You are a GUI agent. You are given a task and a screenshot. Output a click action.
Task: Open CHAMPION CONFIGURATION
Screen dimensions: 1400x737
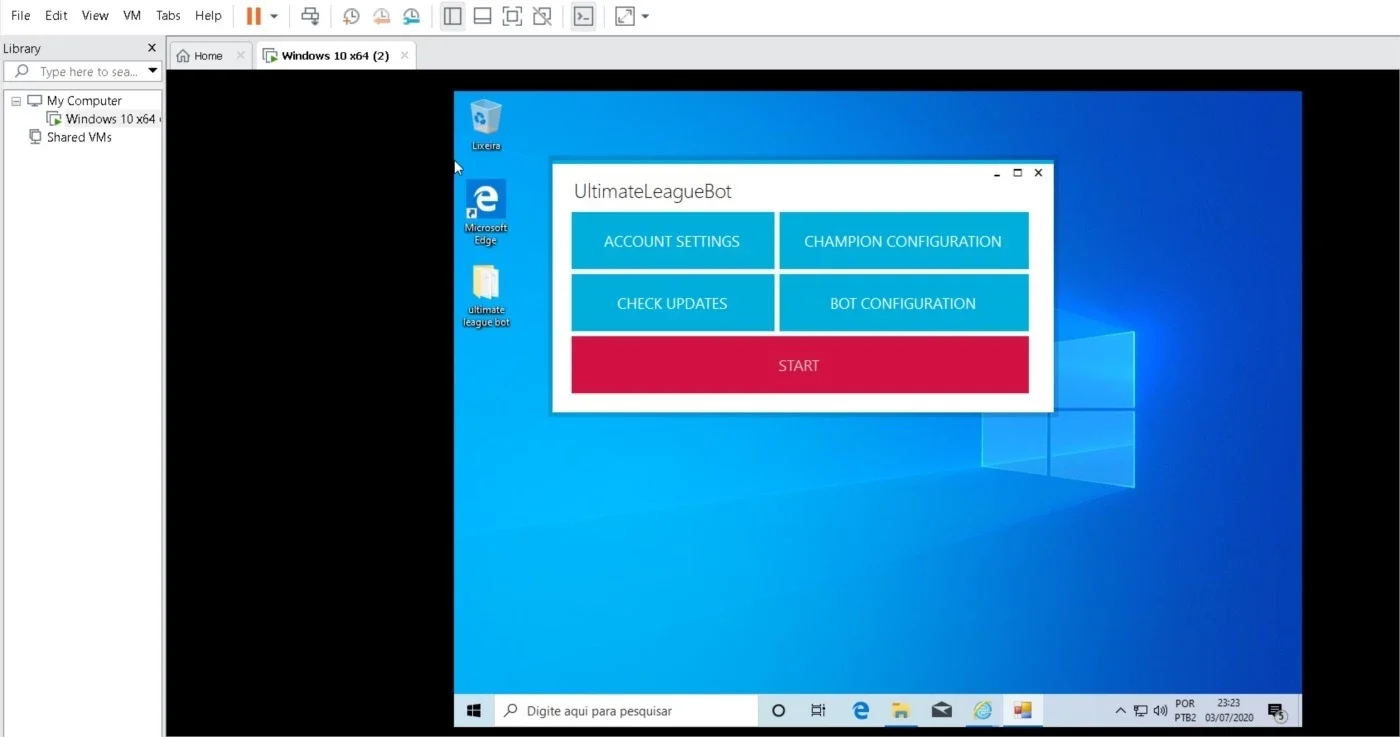[x=903, y=241]
